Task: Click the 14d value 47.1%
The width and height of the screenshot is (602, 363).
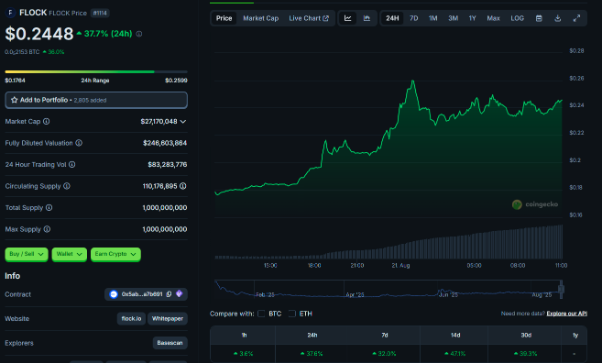Action: 455,353
